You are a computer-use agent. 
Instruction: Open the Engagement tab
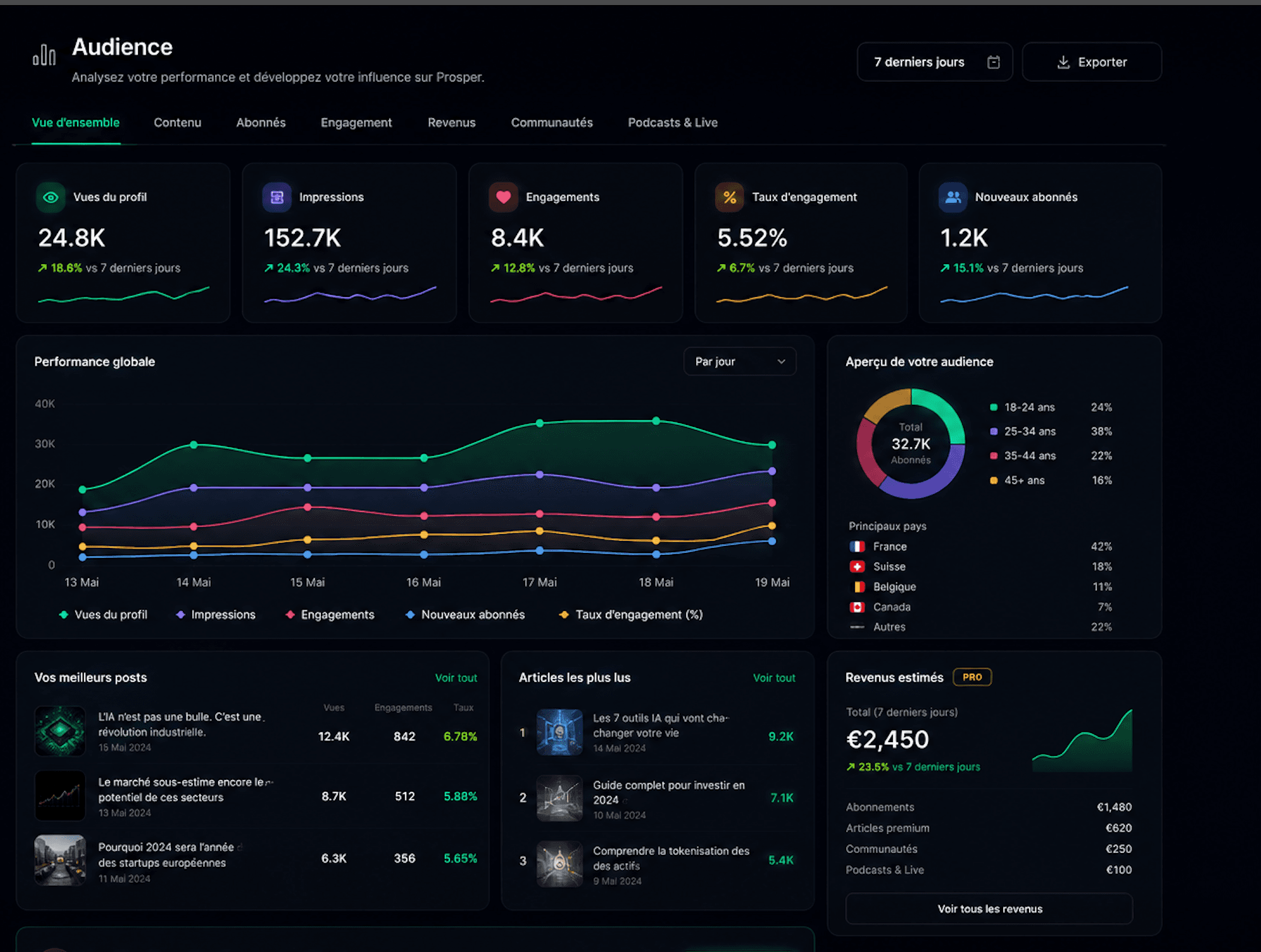point(356,123)
